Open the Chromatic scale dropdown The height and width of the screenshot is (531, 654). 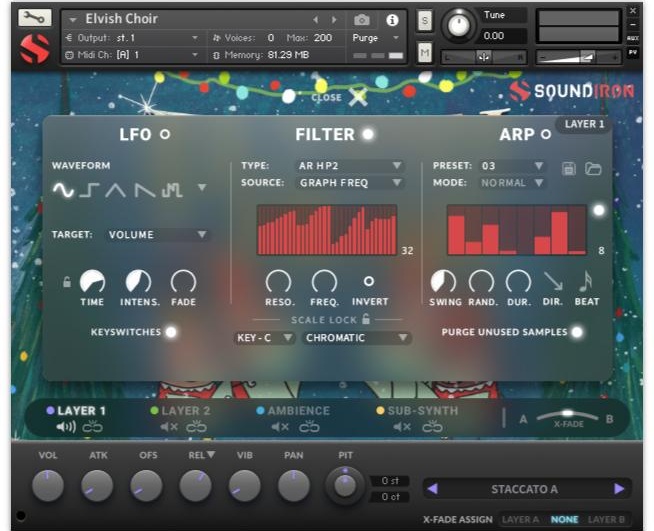(x=357, y=338)
